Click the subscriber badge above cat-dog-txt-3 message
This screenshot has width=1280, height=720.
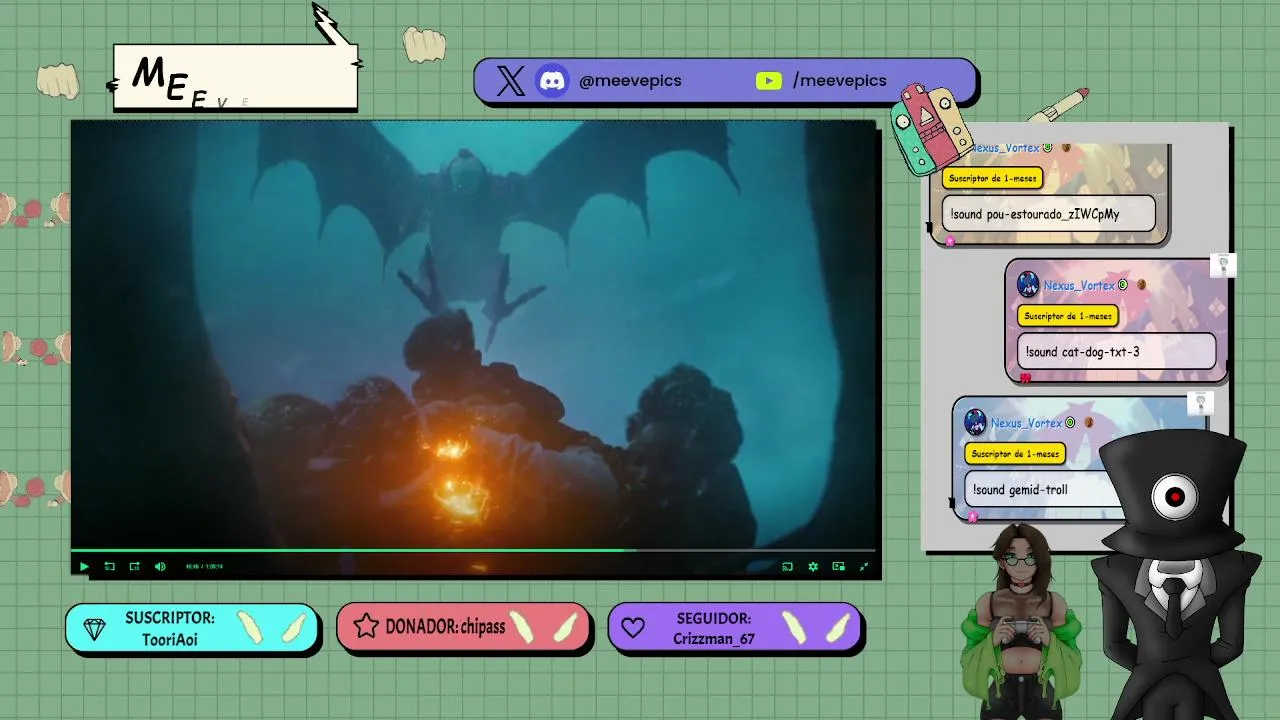click(1068, 316)
